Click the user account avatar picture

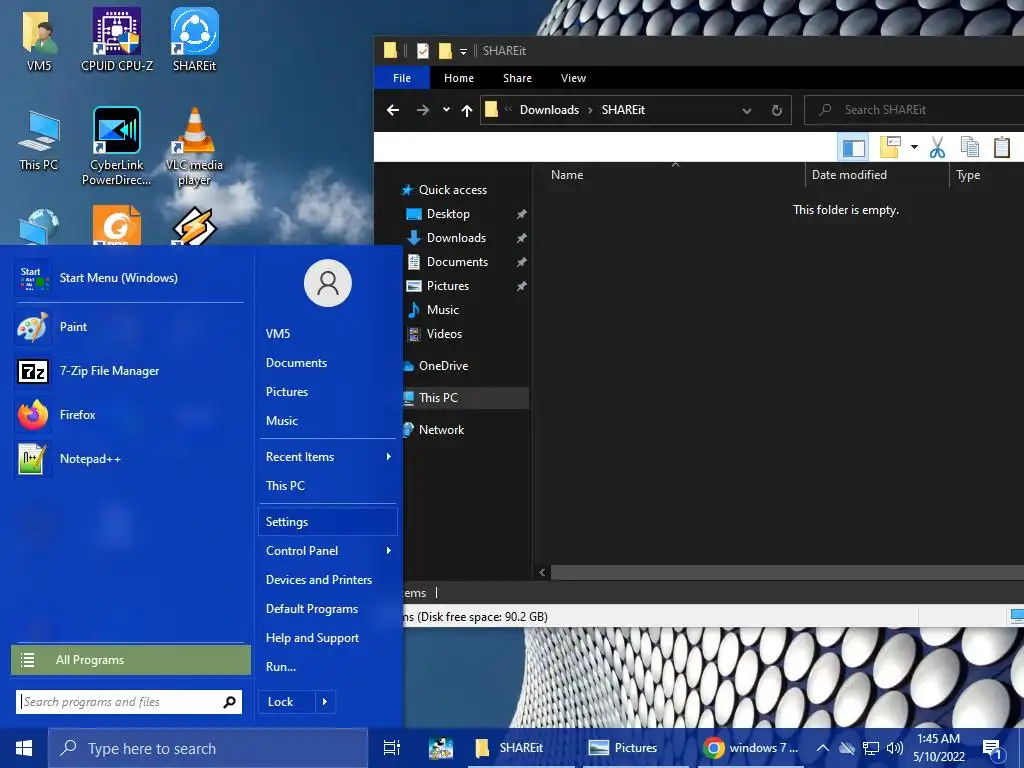pos(328,283)
